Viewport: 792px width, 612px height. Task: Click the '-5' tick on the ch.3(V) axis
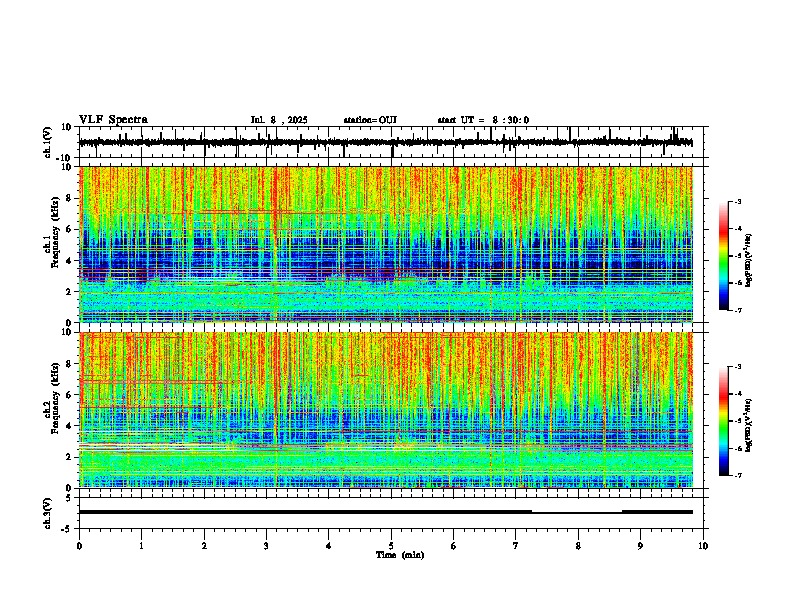[x=68, y=528]
